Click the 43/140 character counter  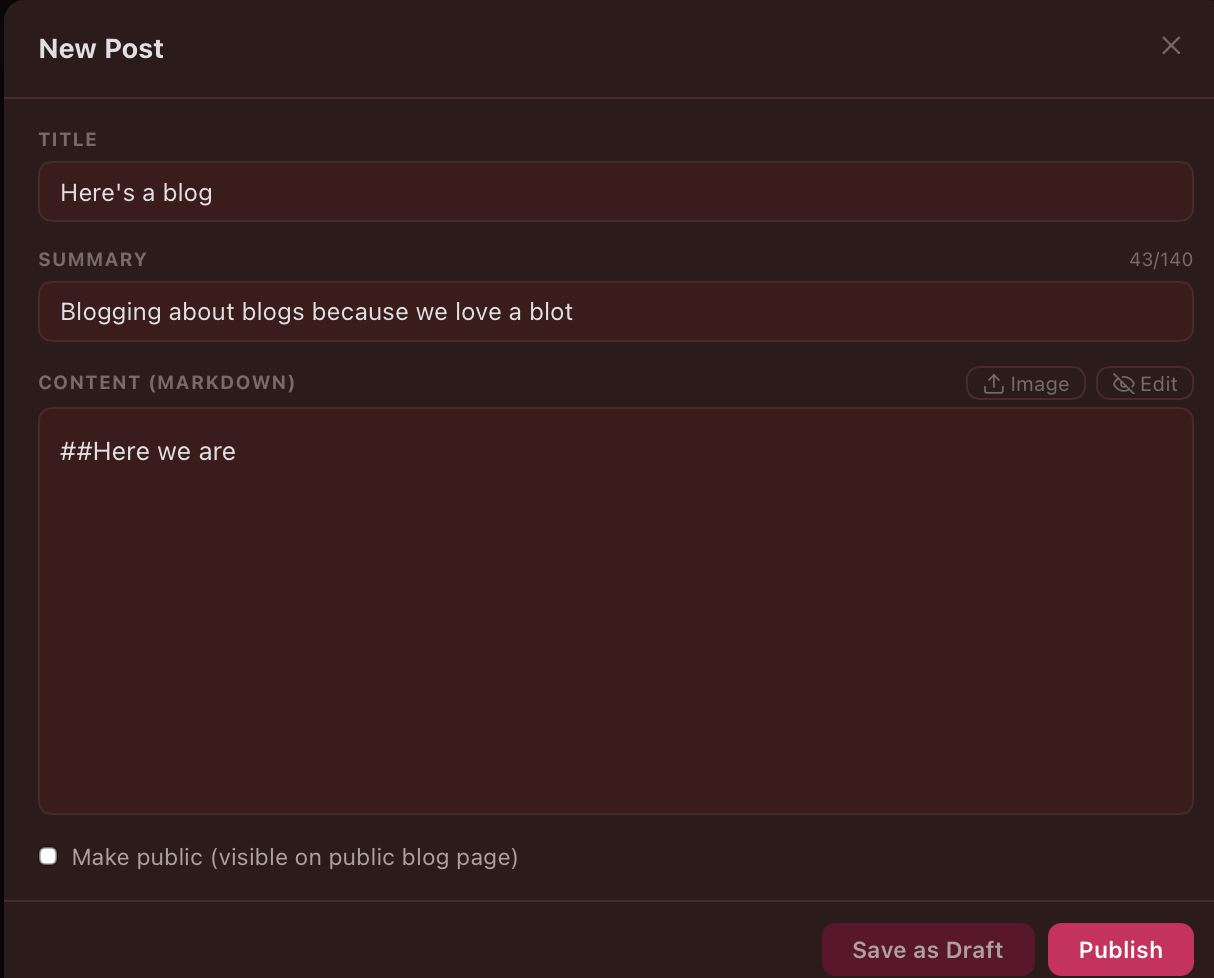point(1161,260)
